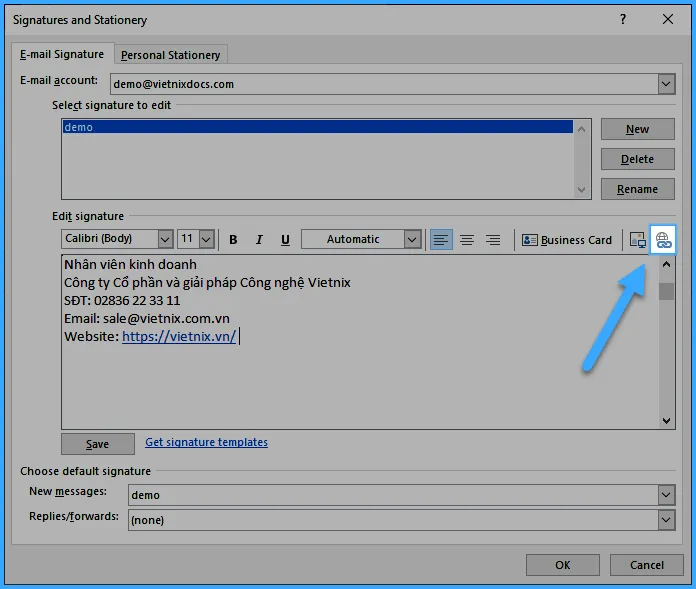696x589 pixels.
Task: Open the Automatic font color dropdown
Action: click(412, 239)
